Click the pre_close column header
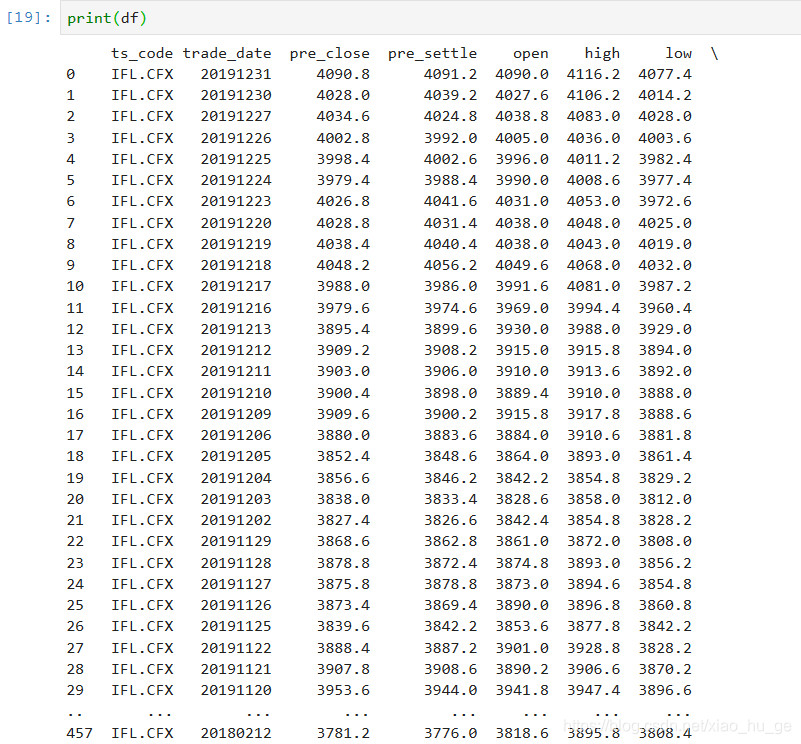 329,53
